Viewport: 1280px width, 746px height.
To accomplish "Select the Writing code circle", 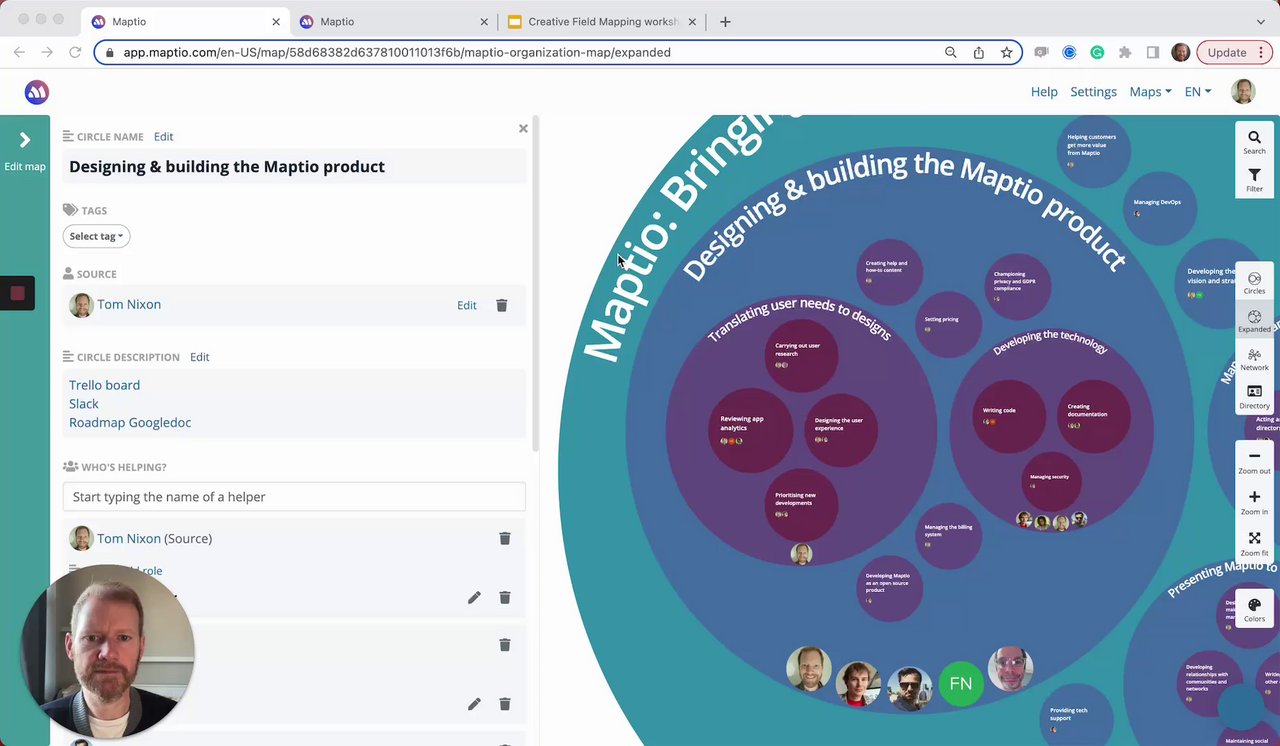I will (x=1008, y=416).
